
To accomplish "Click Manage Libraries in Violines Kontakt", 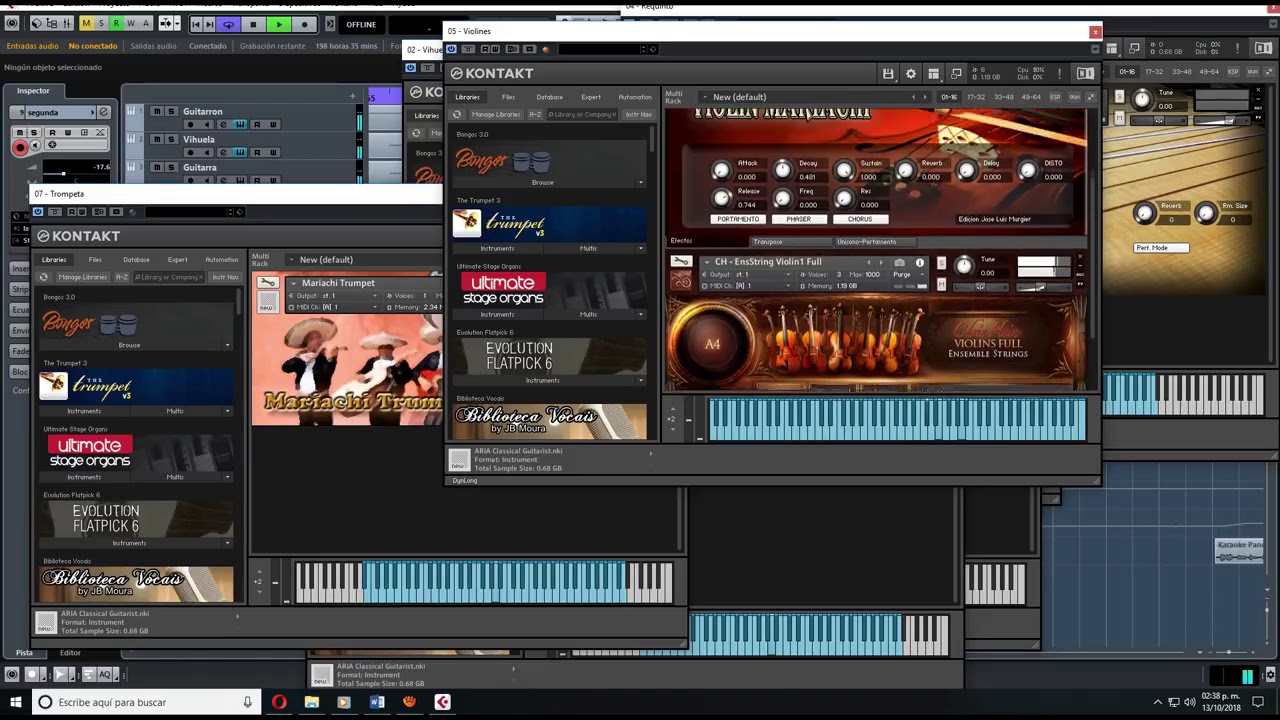I will (496, 114).
